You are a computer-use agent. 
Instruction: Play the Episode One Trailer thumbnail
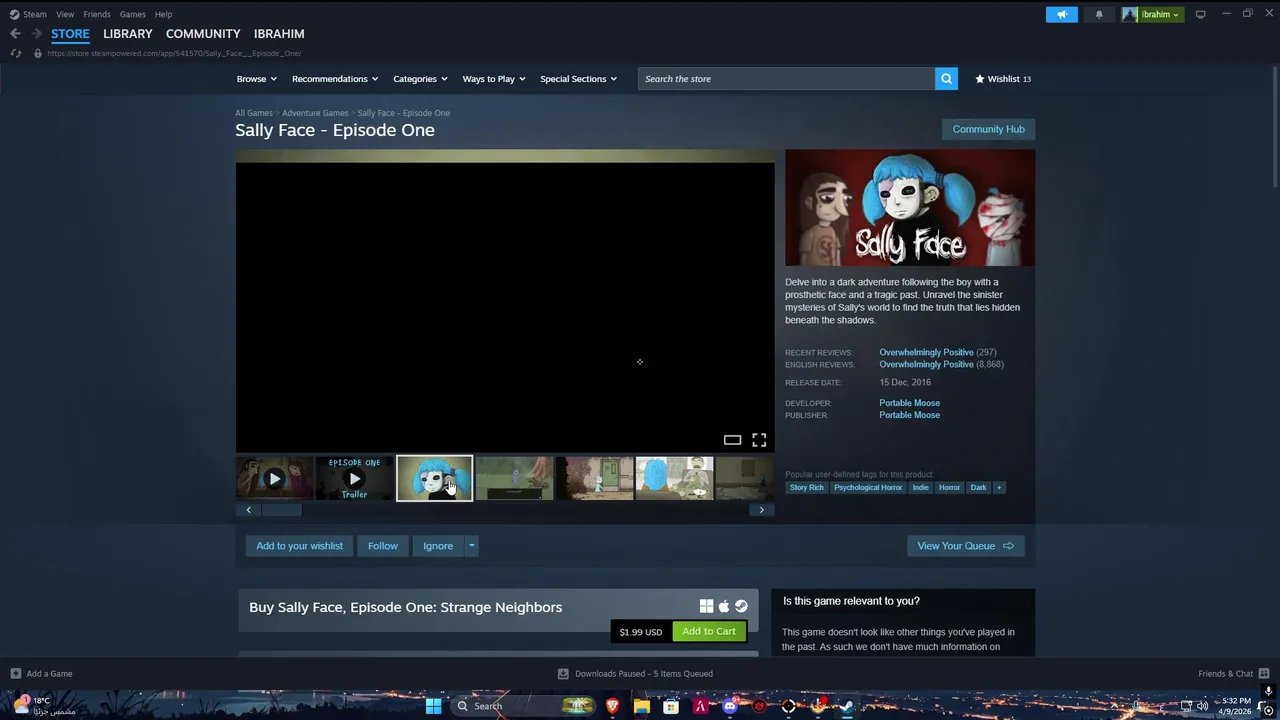(354, 478)
